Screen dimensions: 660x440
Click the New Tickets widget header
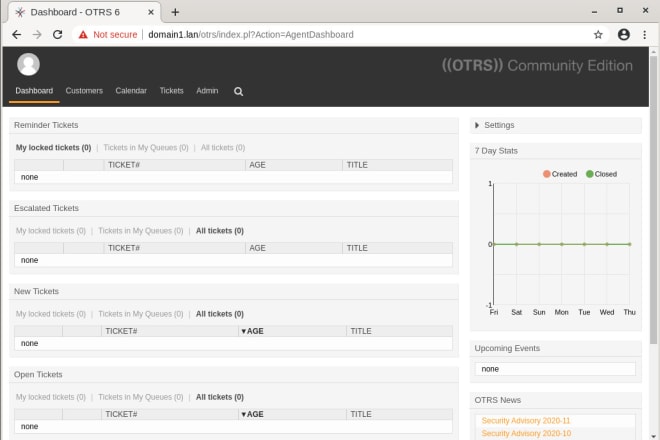[234, 291]
